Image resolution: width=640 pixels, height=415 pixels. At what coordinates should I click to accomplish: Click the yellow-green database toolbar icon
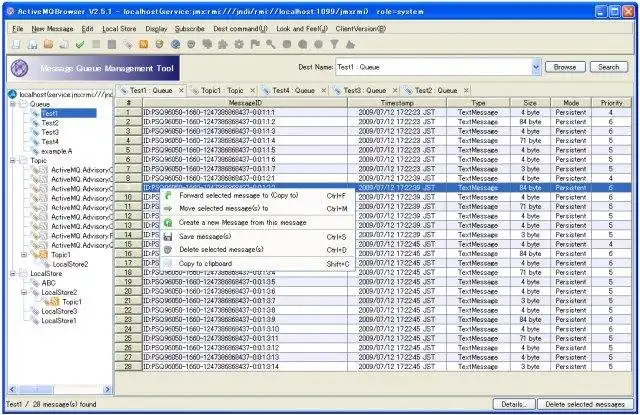(x=160, y=44)
